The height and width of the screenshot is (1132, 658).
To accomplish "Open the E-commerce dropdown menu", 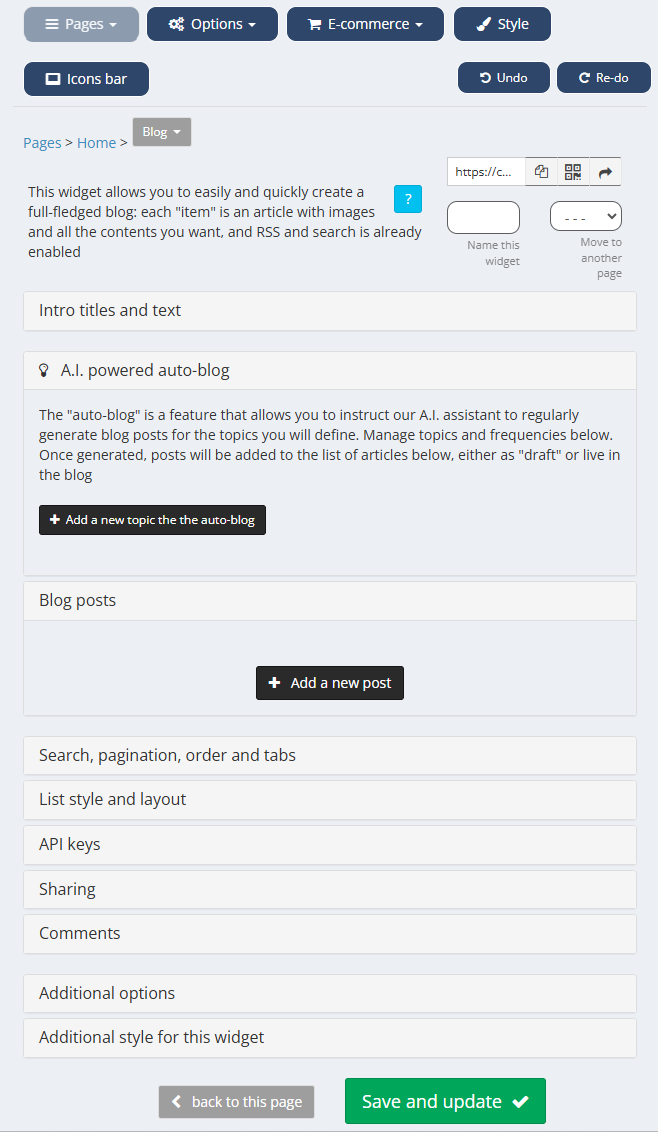I will click(x=365, y=24).
